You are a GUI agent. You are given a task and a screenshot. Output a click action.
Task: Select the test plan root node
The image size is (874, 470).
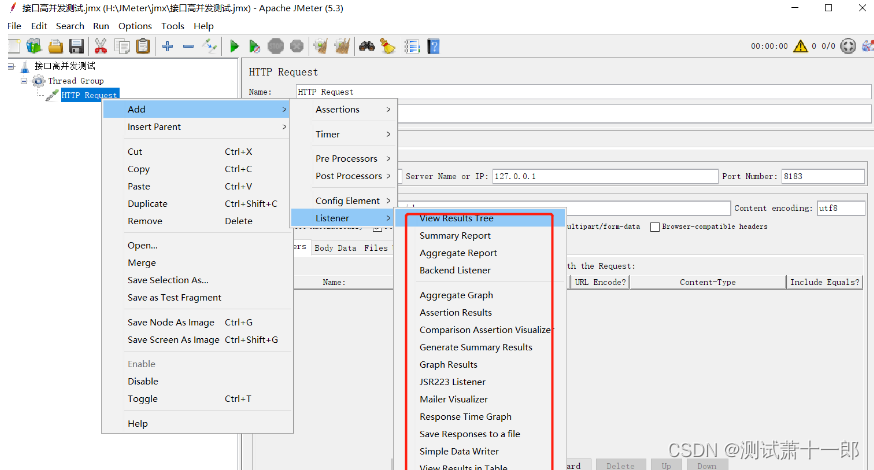tap(65, 66)
